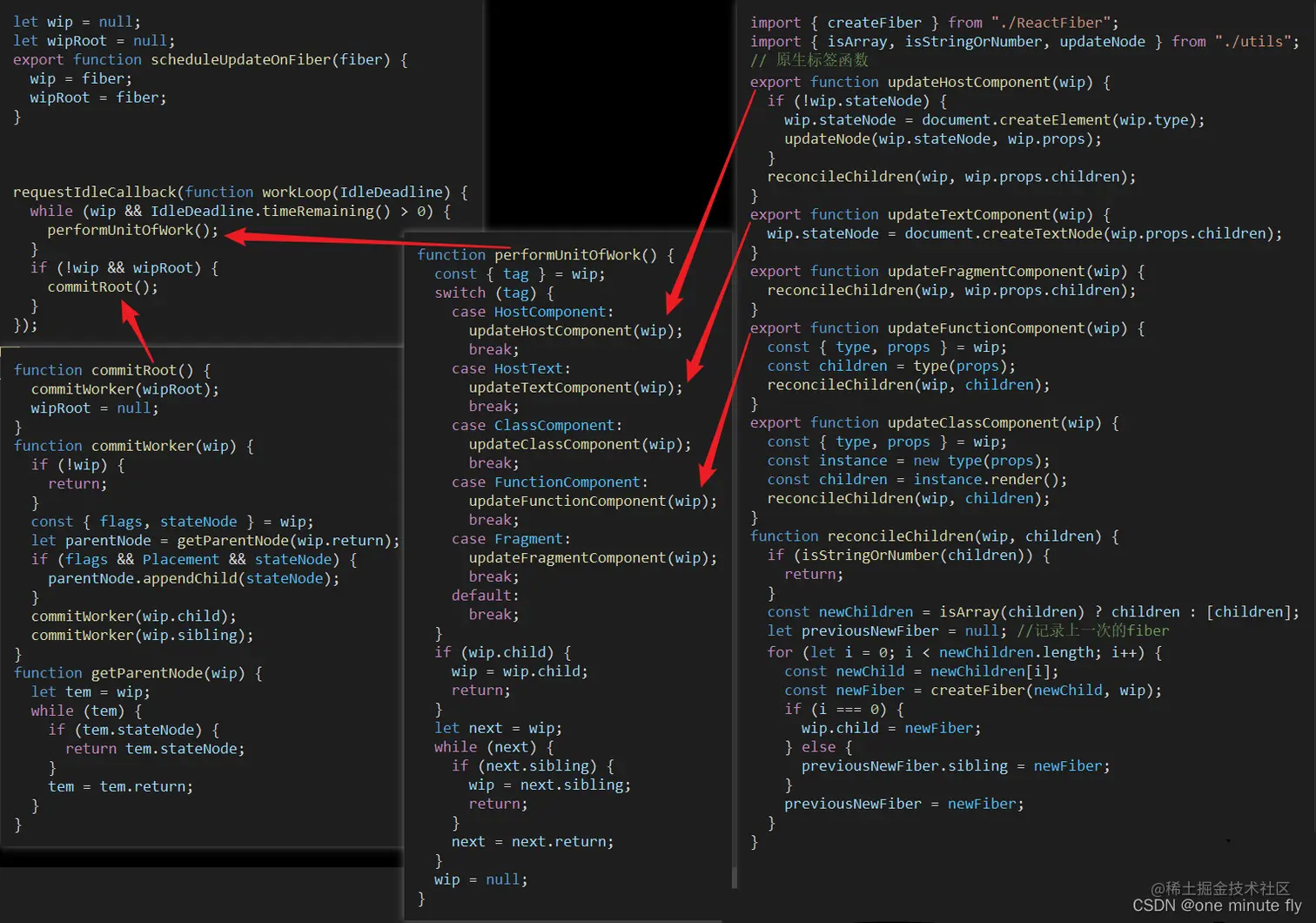Click the 'function commitRoot() {' declaration

pyautogui.click(x=112, y=370)
